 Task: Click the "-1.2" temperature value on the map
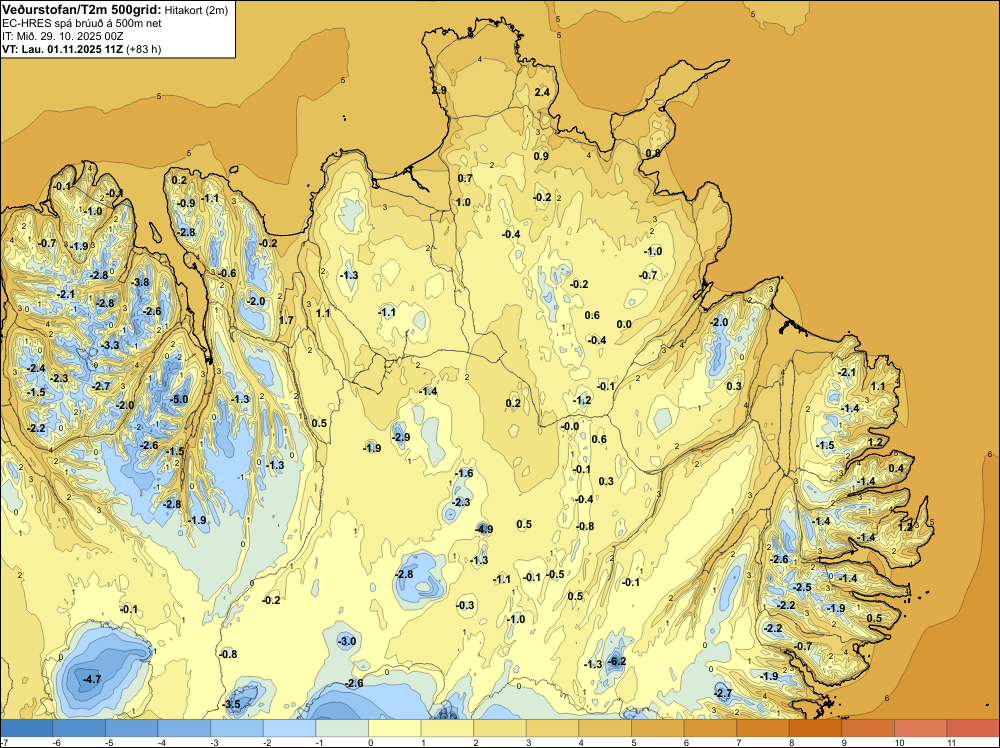582,400
